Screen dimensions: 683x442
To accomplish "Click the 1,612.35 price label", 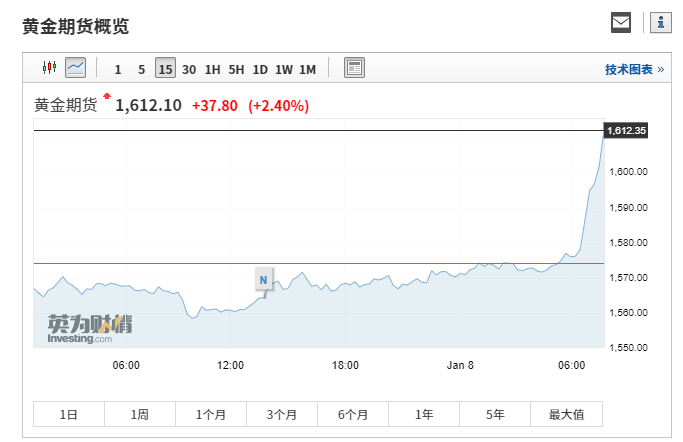I will (x=627, y=130).
